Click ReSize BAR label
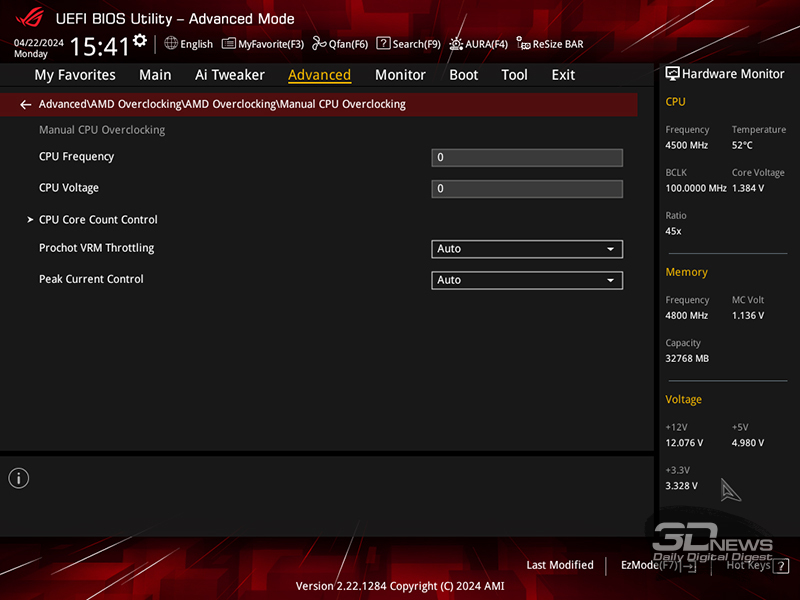800x600 pixels. tap(558, 44)
